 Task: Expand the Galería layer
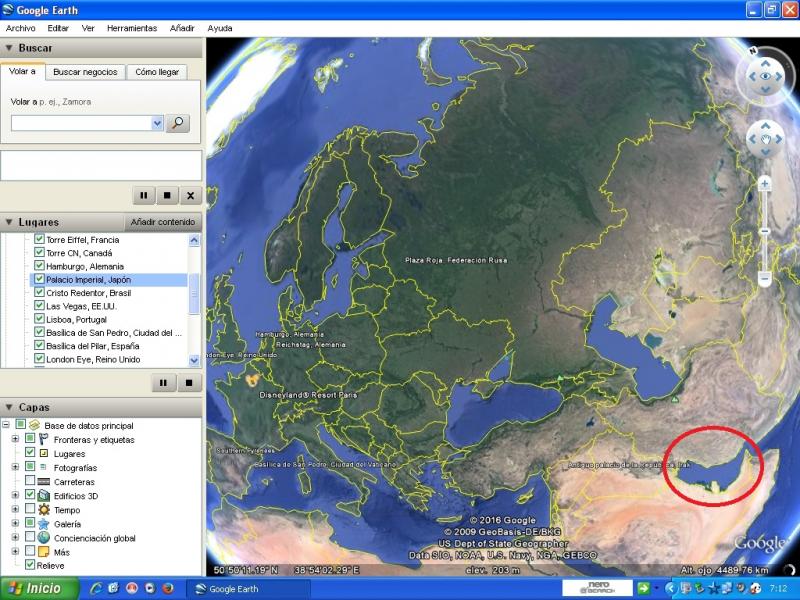[x=15, y=523]
